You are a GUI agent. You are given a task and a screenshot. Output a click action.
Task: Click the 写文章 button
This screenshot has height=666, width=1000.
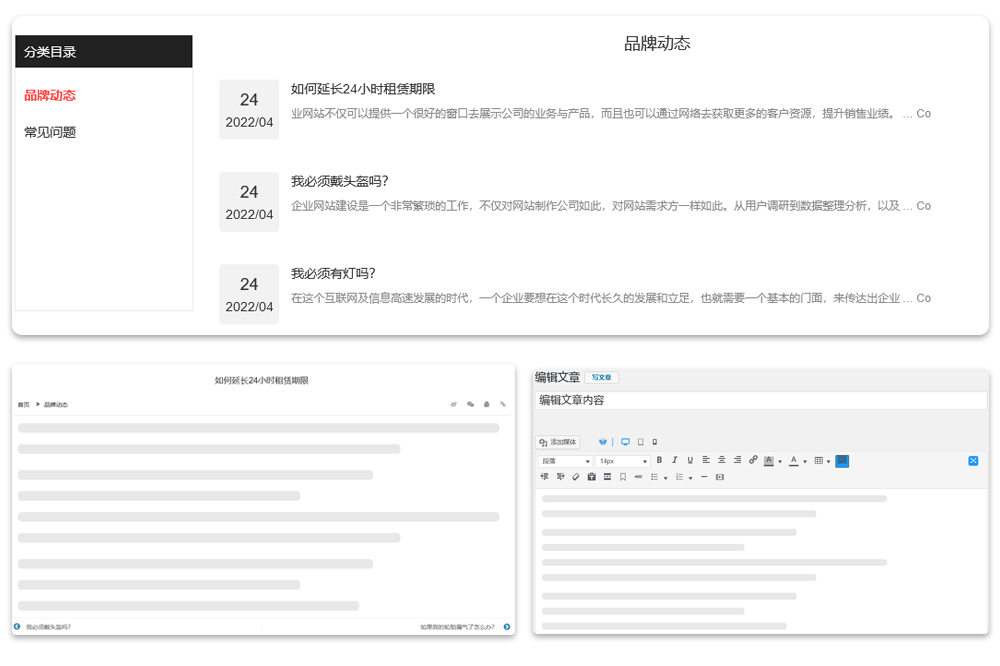(601, 378)
